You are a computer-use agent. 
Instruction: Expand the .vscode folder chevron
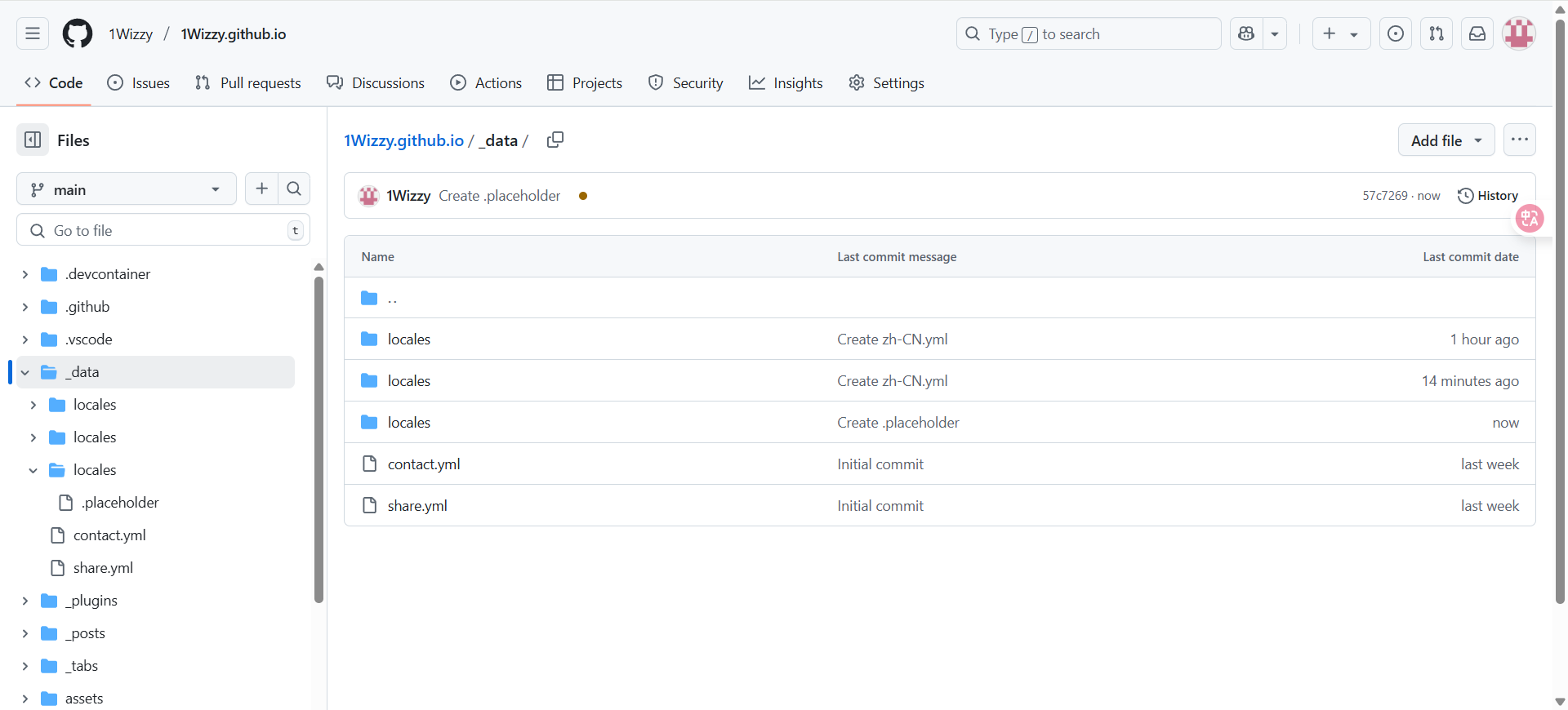[x=25, y=339]
